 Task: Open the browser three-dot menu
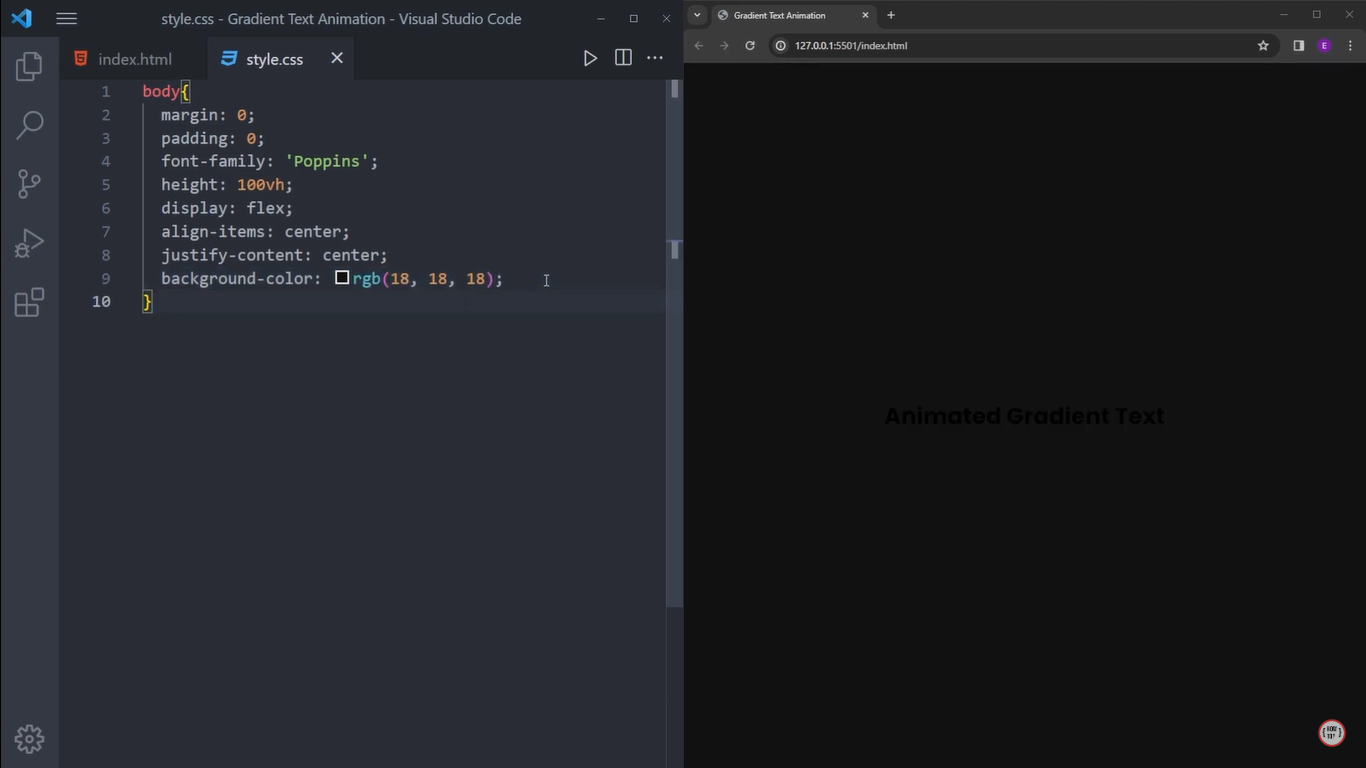coord(1350,45)
